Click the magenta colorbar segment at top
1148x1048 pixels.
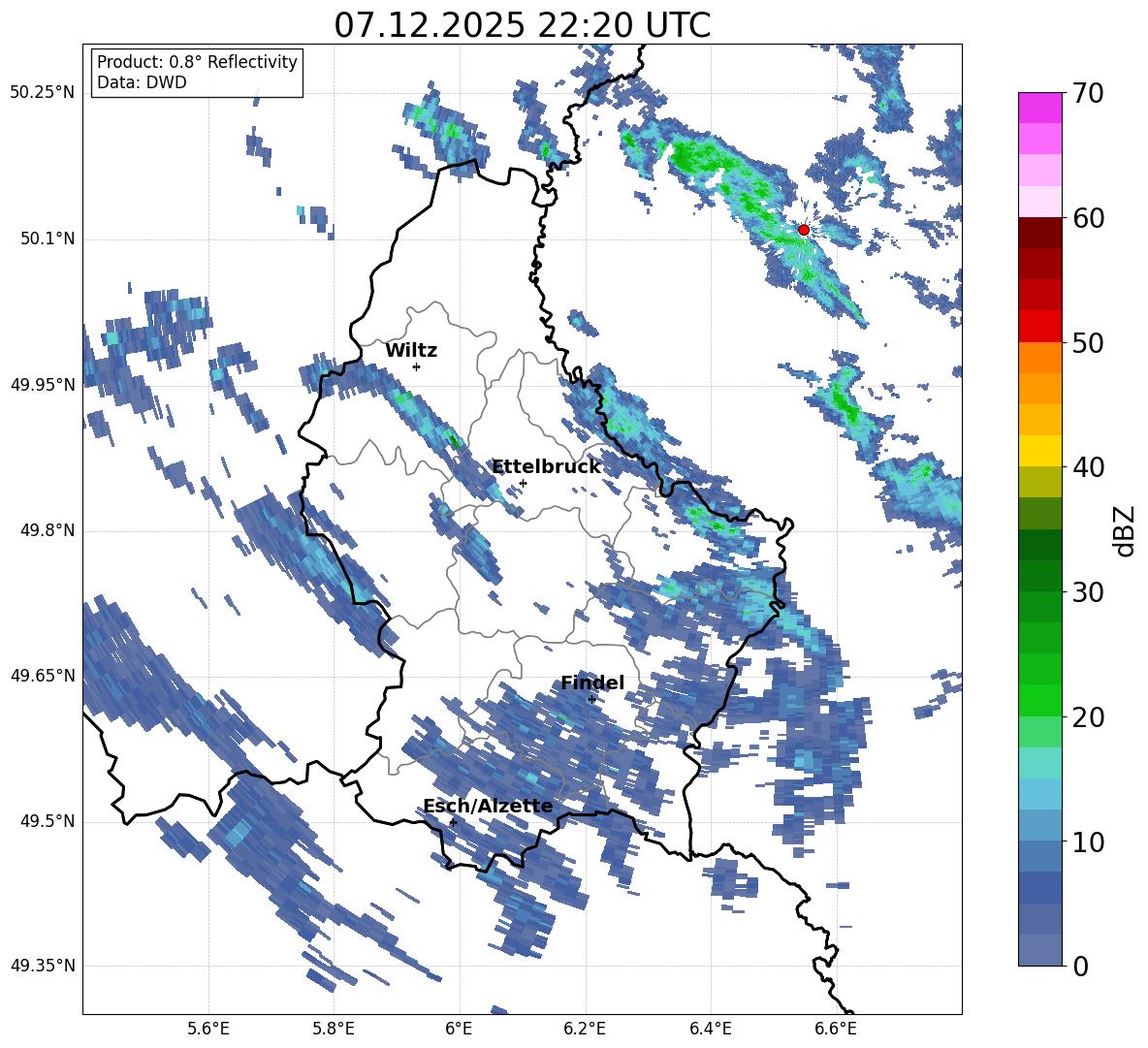click(1040, 108)
